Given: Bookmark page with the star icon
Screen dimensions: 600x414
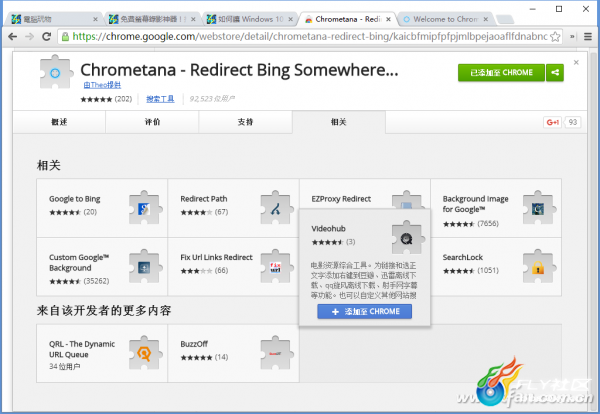Looking at the screenshot, I should [x=555, y=37].
